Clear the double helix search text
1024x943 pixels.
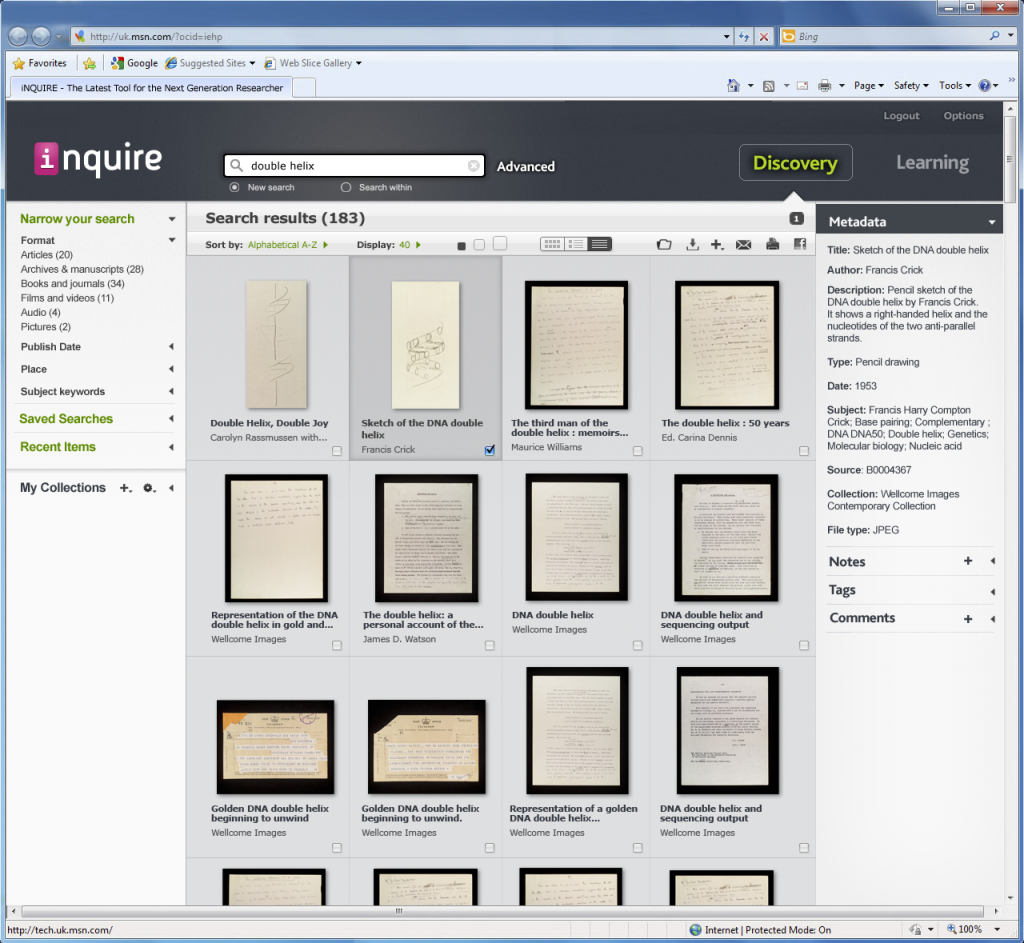[474, 166]
